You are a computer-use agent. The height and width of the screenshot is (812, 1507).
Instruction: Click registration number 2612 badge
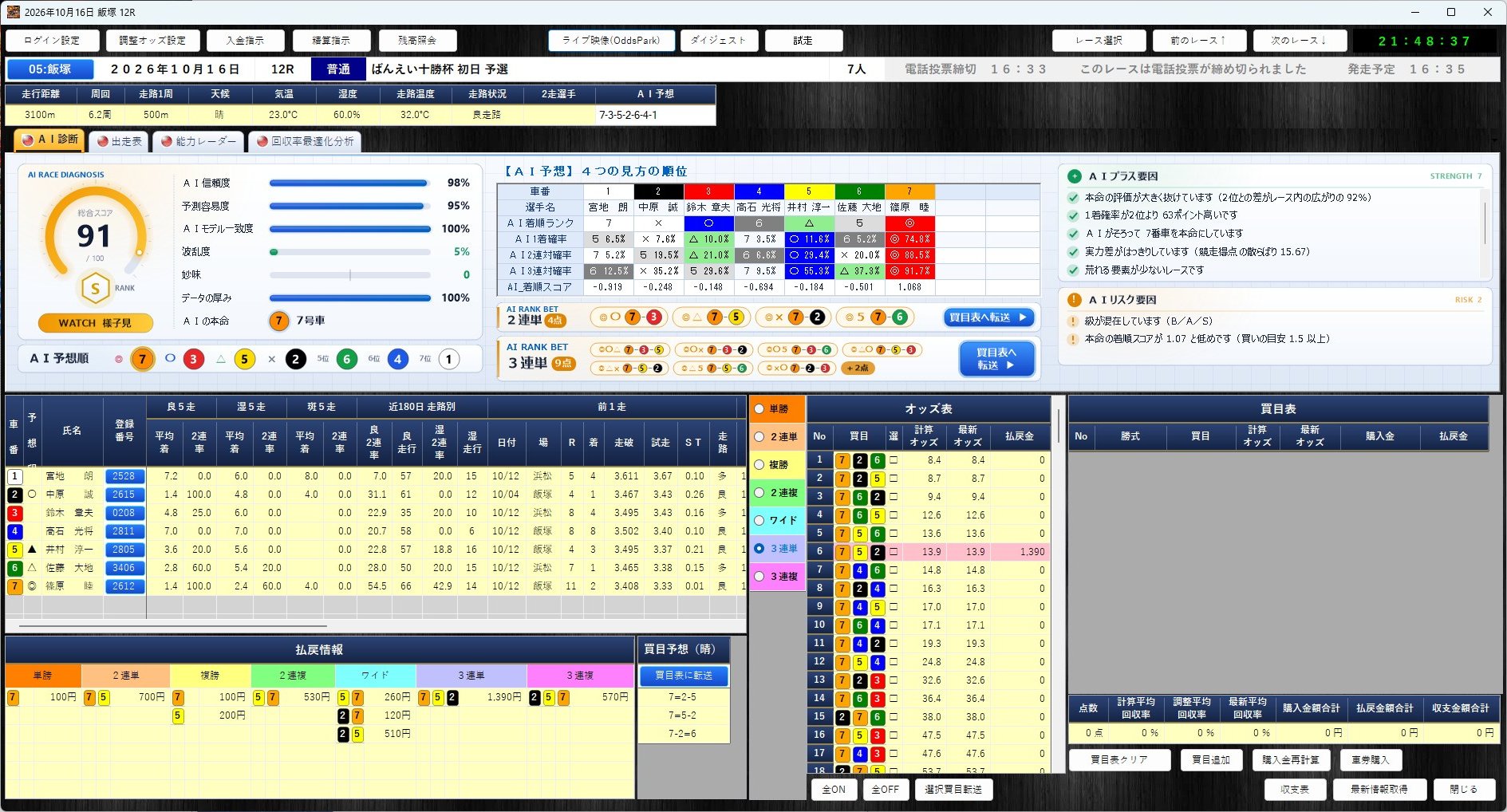pos(124,586)
